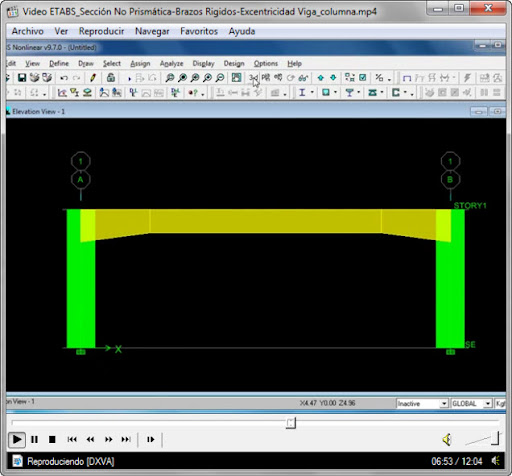Click the lock model padlock icon
Screen dimensions: 512x476
coord(111,78)
